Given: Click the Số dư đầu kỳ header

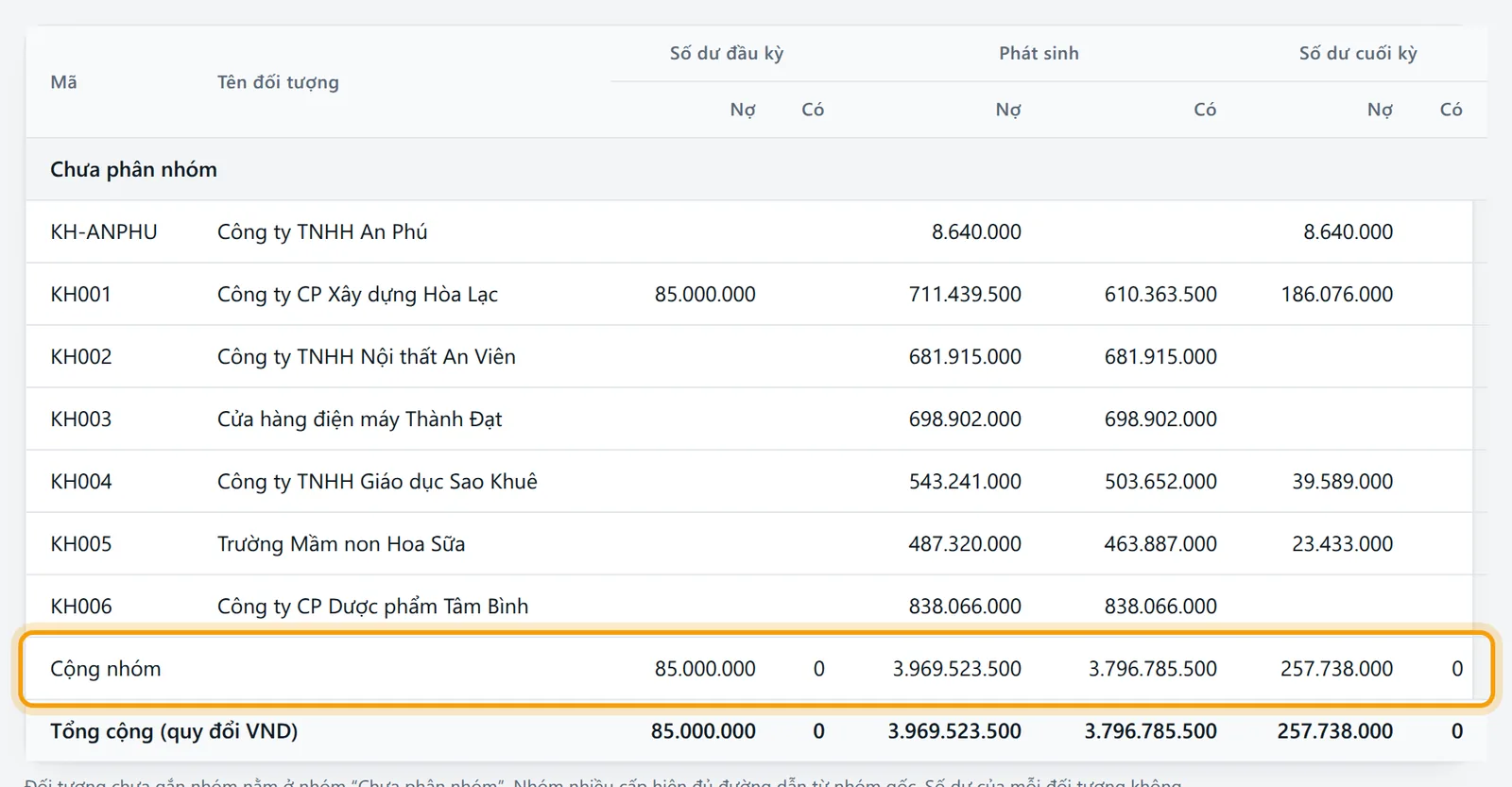Looking at the screenshot, I should (x=727, y=53).
